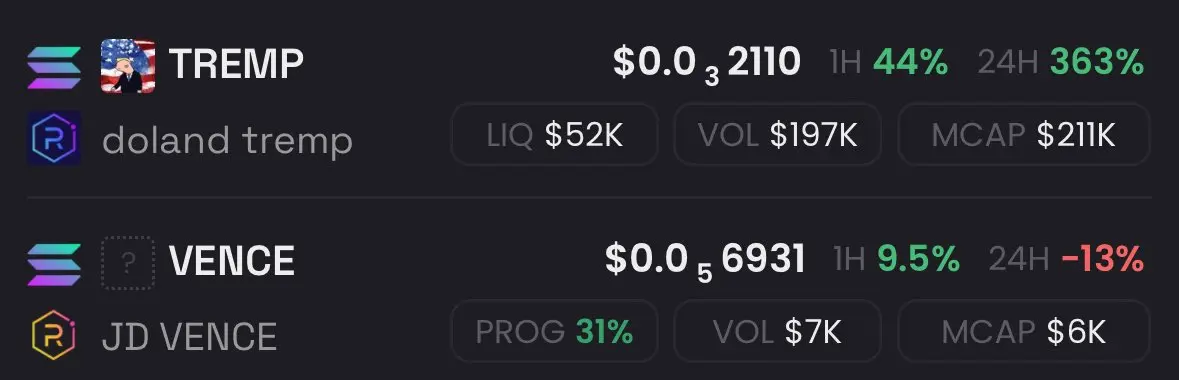Click the blue Raydium icon by doland tremp
1179x380 pixels.
click(x=54, y=138)
